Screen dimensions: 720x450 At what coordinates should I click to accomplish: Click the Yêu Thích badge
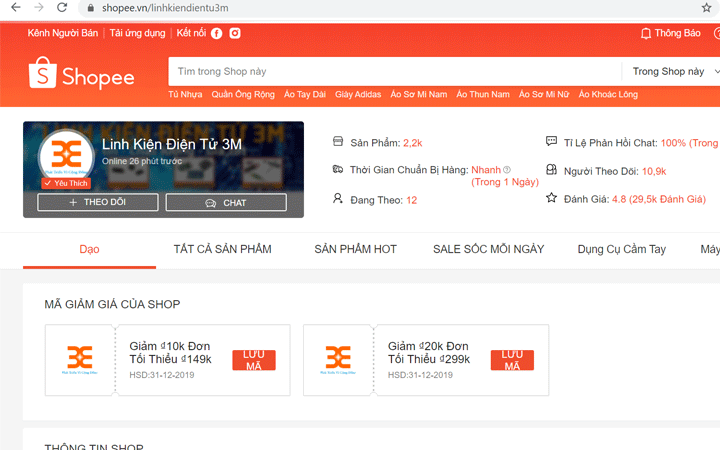(x=66, y=183)
